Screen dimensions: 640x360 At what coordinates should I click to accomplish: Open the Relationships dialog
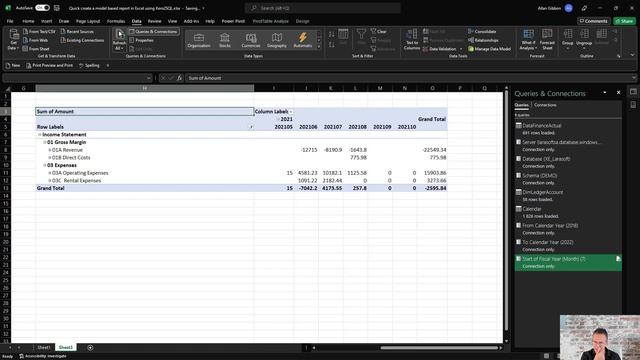click(483, 40)
